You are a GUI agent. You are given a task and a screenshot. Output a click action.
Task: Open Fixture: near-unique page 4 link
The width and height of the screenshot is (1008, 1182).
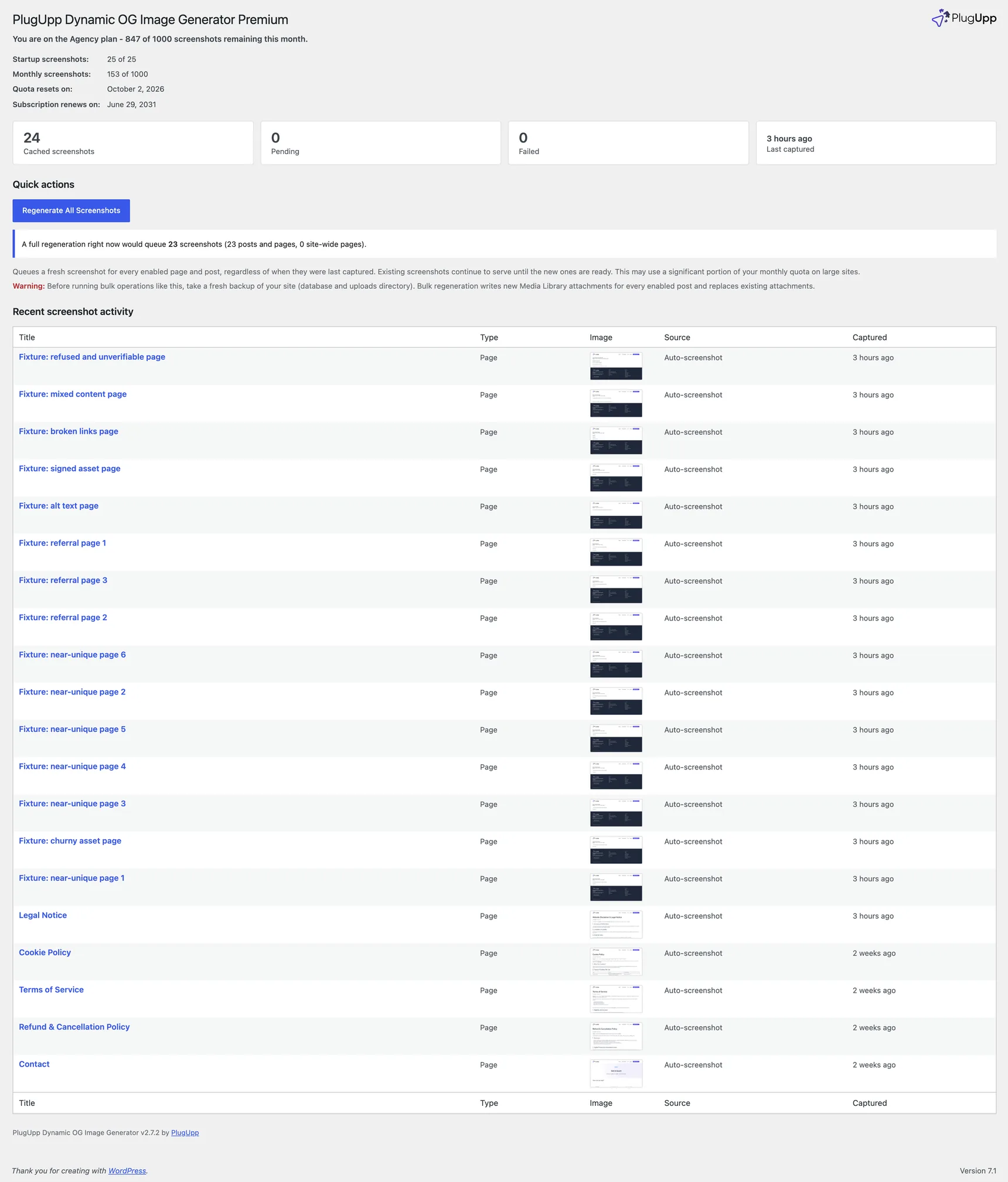point(72,766)
